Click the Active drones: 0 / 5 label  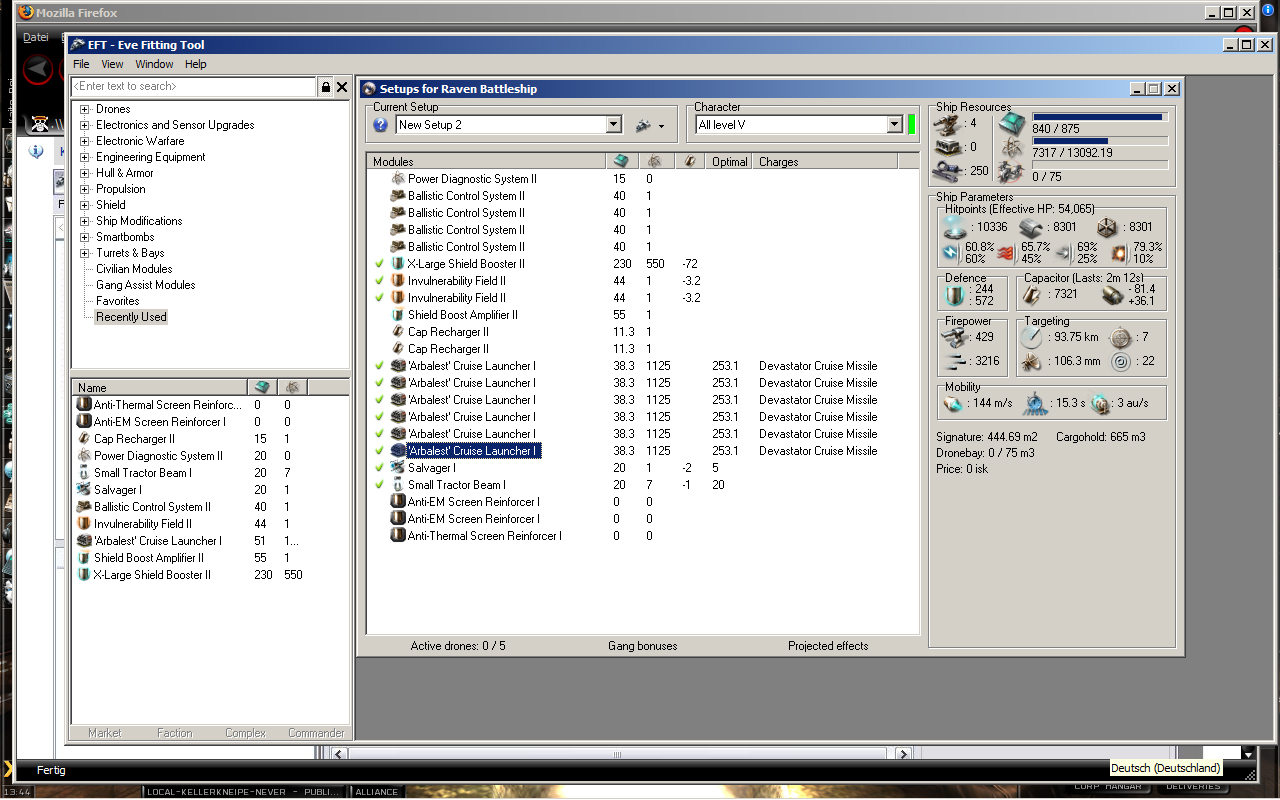click(x=458, y=646)
